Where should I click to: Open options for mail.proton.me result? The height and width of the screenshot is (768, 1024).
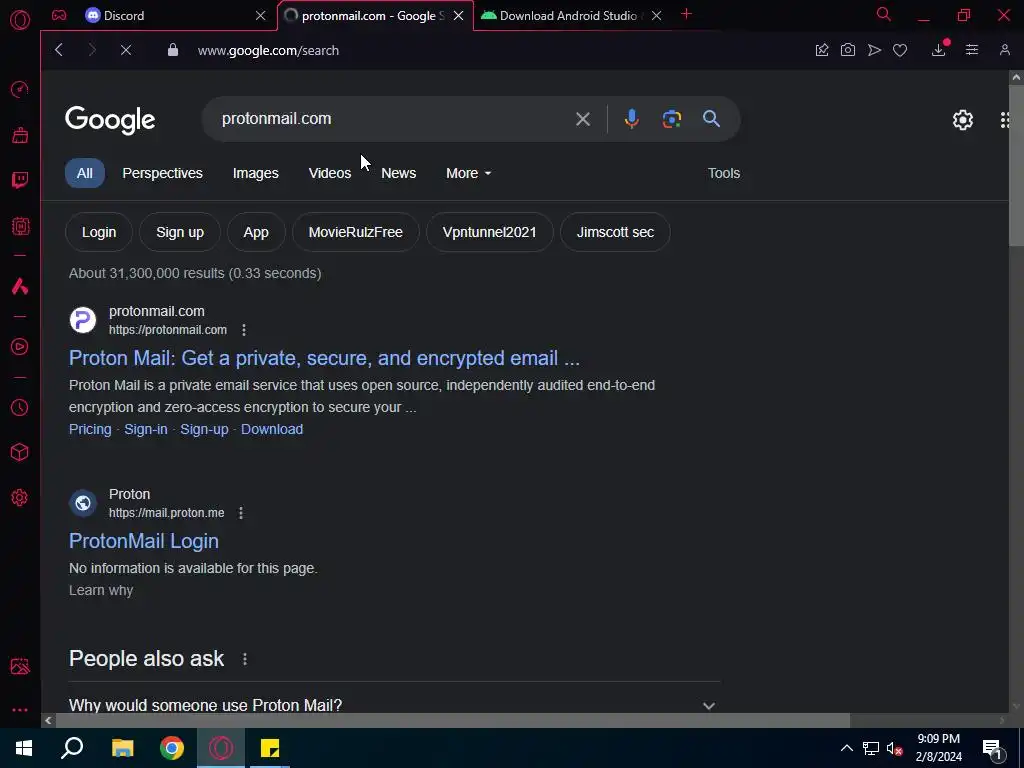click(x=241, y=513)
